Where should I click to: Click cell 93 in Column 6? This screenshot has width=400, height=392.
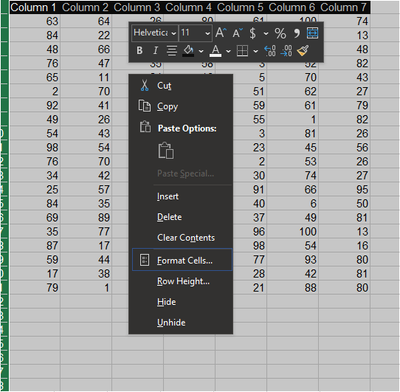point(292,259)
